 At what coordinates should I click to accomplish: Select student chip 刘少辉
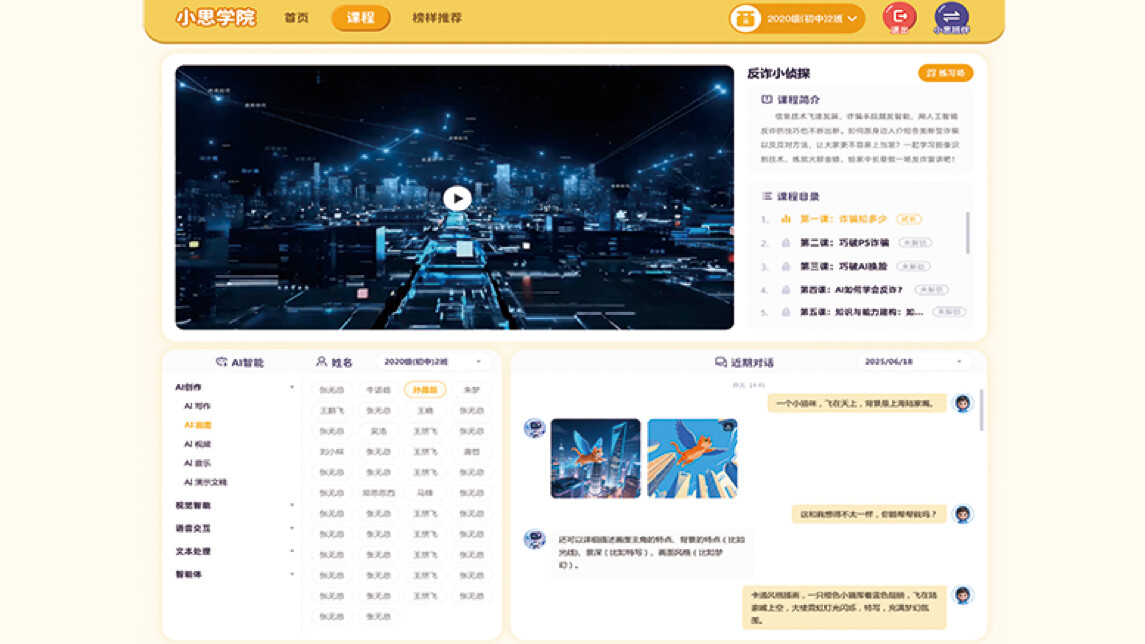click(332, 452)
